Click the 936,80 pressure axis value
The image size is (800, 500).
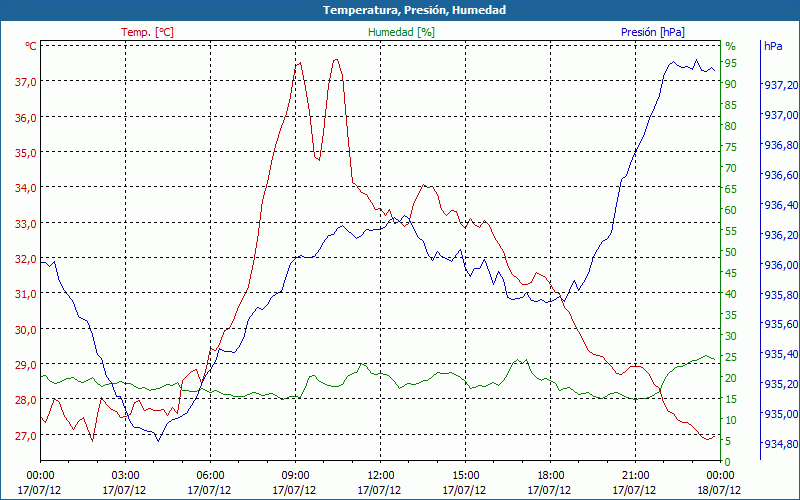point(781,145)
